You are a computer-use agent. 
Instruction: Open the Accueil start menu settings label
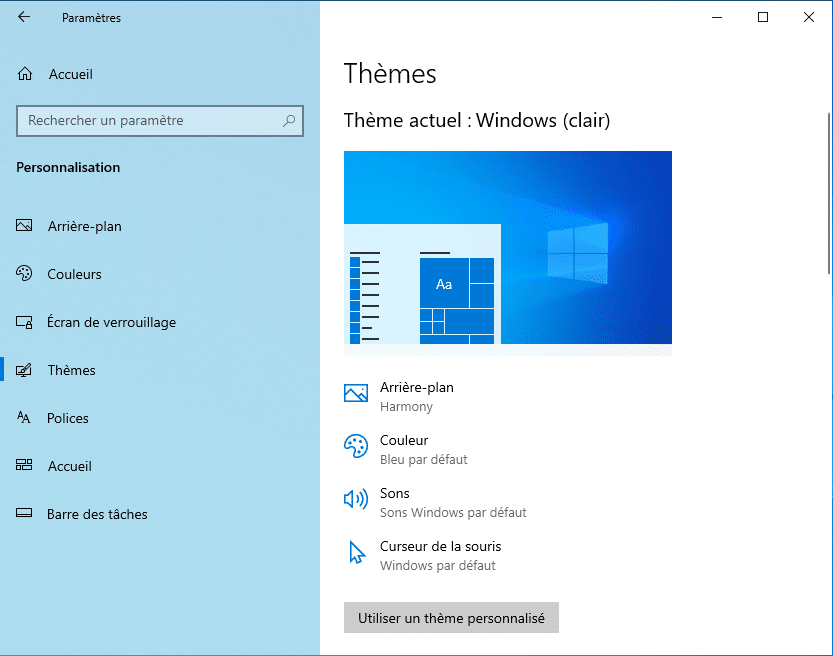point(70,466)
